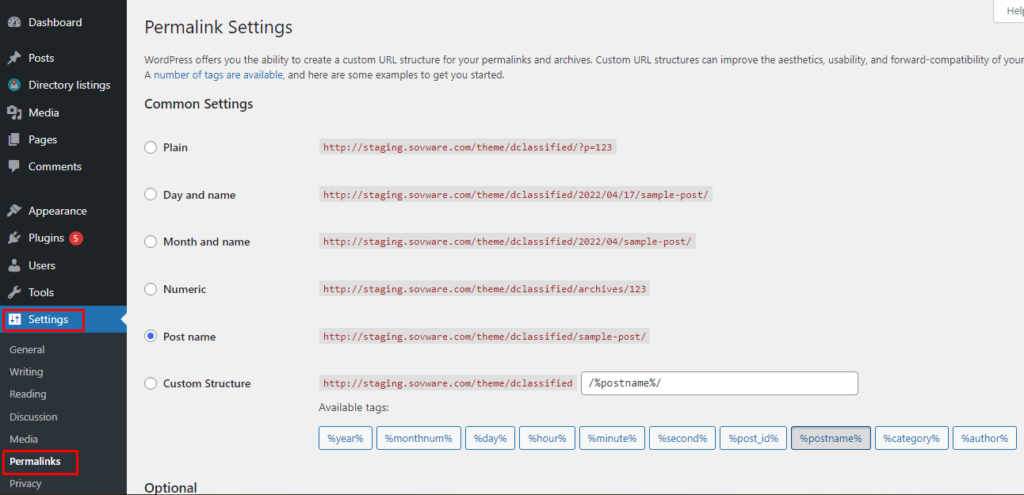Open Directory listings via its icon

click(14, 85)
